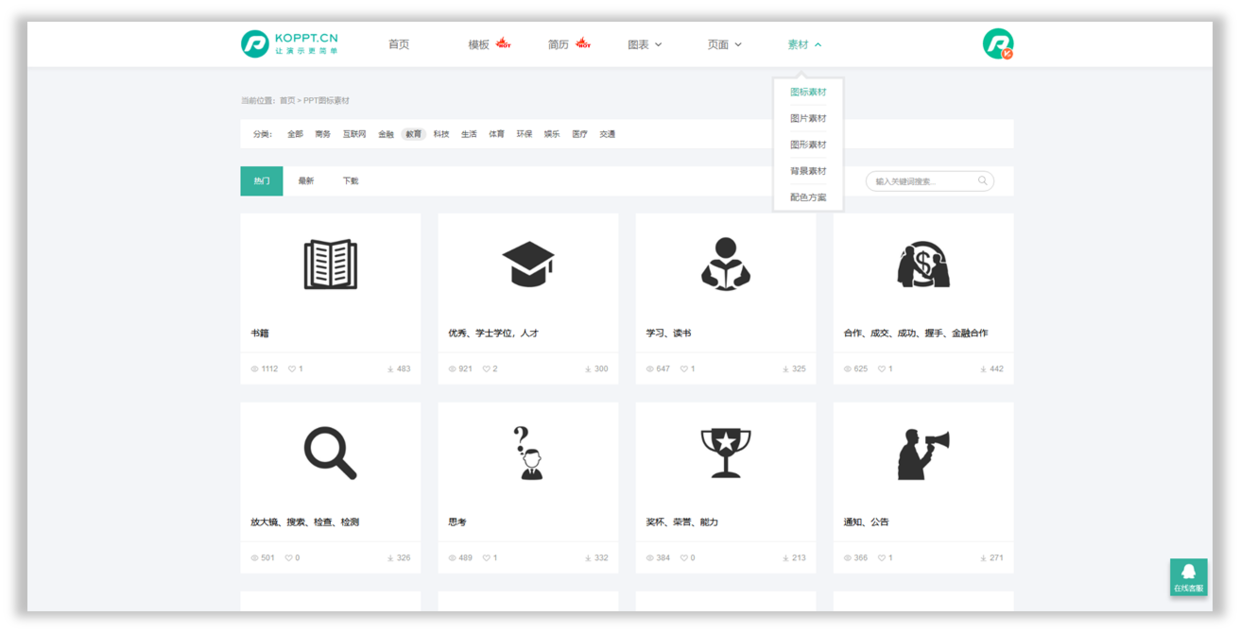Open the 思考 thinking person icon
The height and width of the screenshot is (633, 1240).
click(x=528, y=453)
